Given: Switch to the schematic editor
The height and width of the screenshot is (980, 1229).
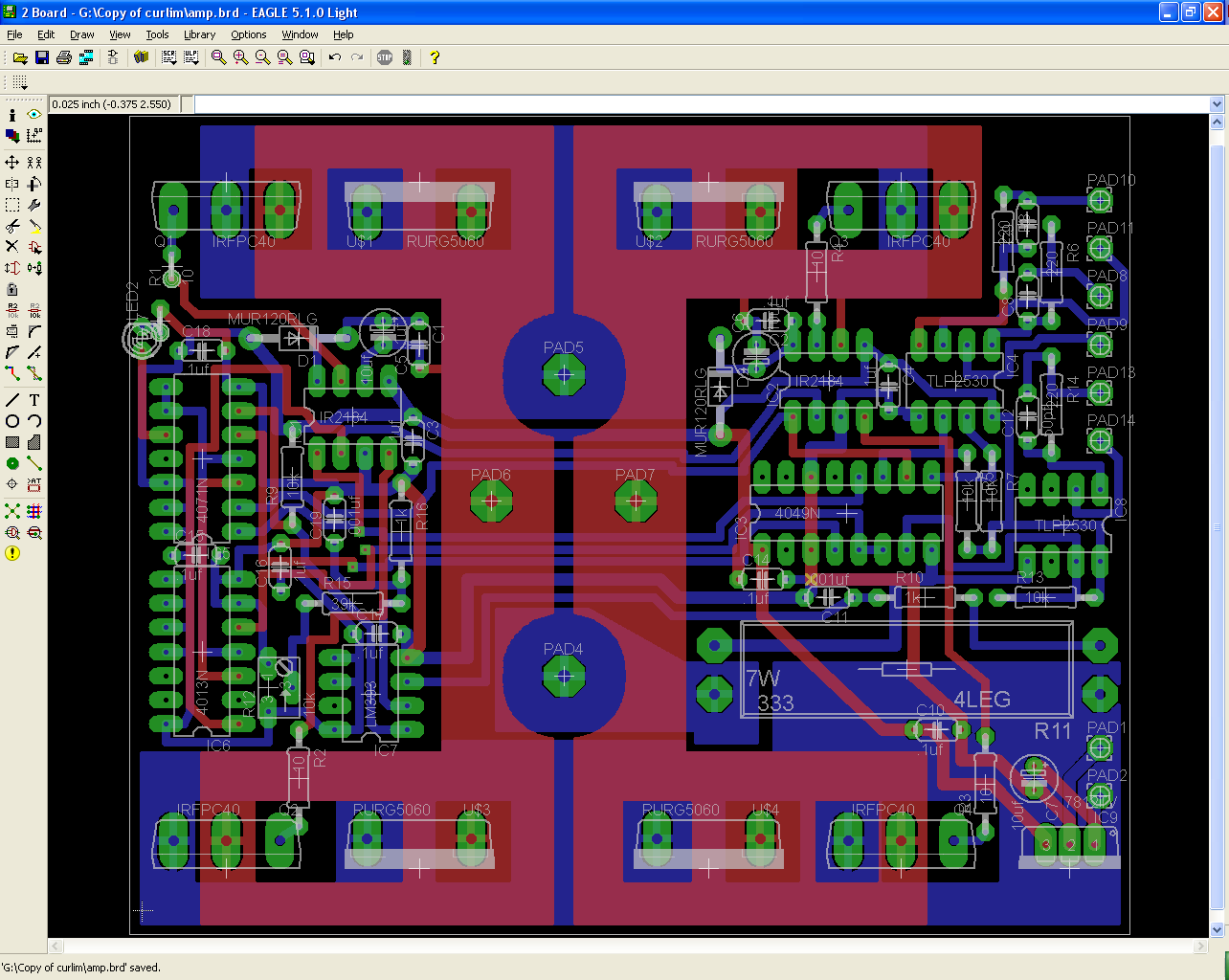Looking at the screenshot, I should [x=113, y=57].
